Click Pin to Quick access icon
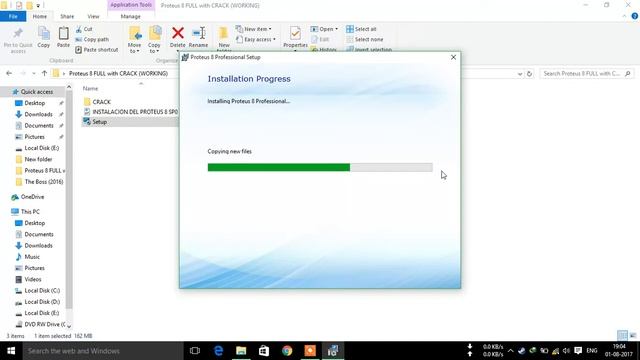Screen dimensions: 640x360 coord(18,34)
